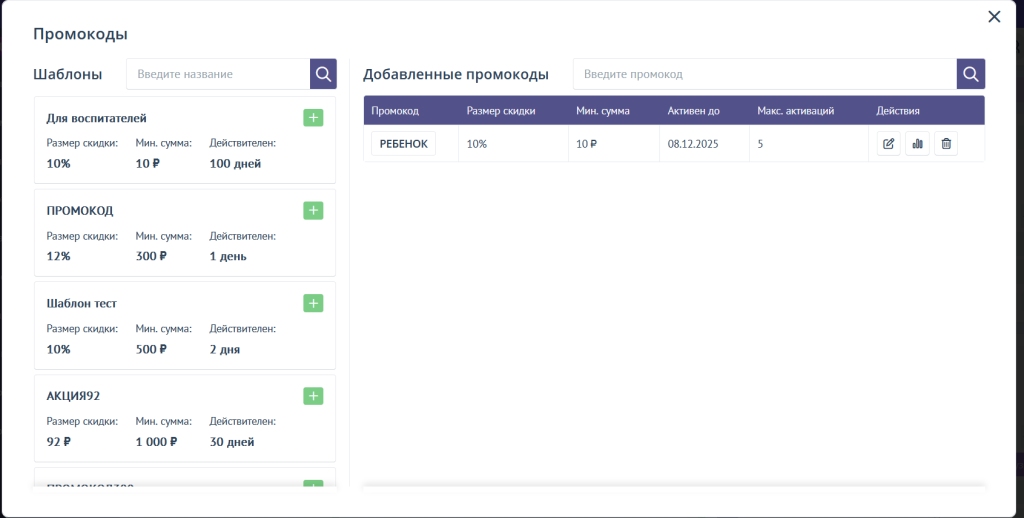Click the "Мин. сумма" column header
Viewport: 1024px width, 518px height.
click(x=603, y=111)
